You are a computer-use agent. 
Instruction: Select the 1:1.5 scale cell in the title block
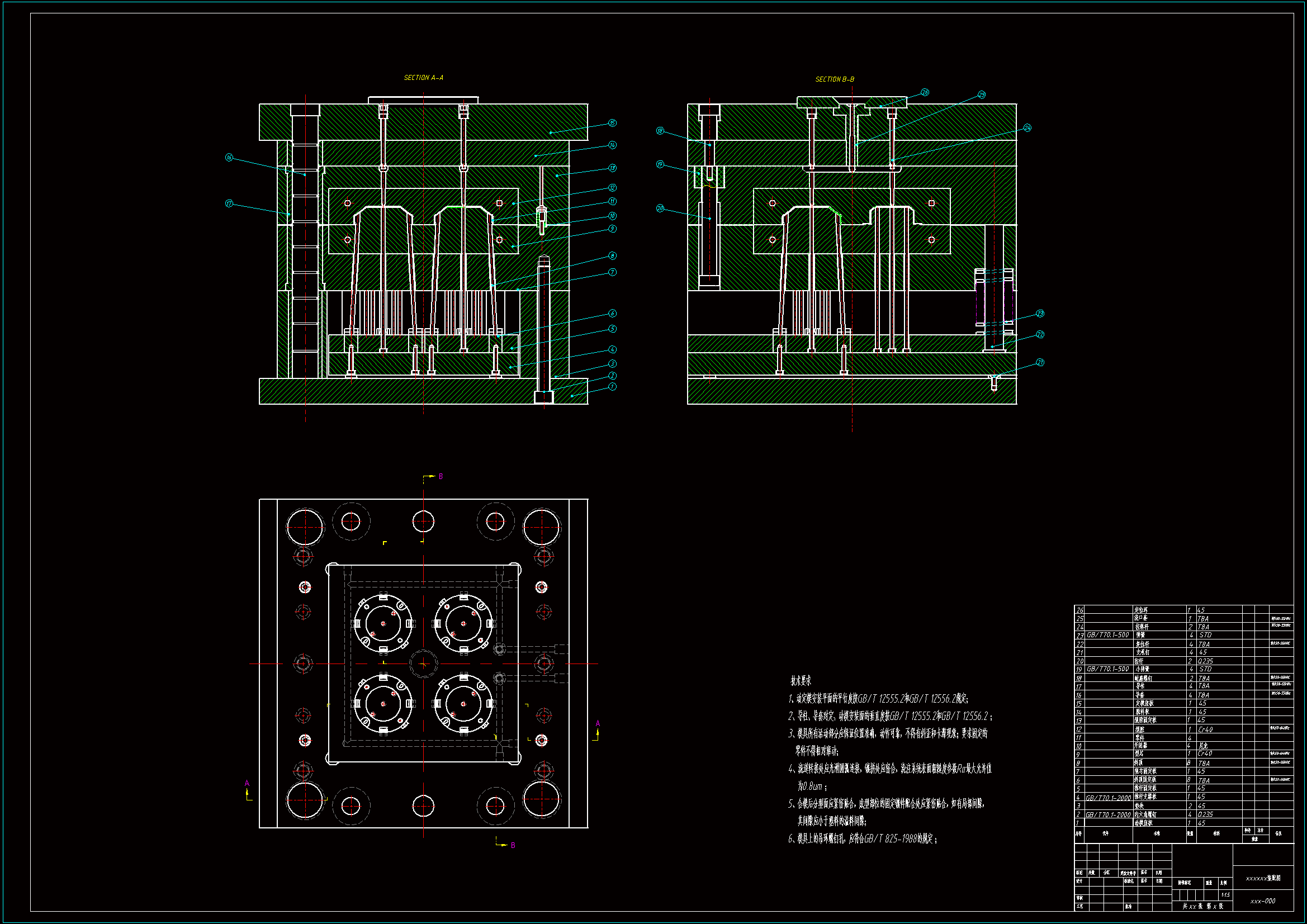1225,895
